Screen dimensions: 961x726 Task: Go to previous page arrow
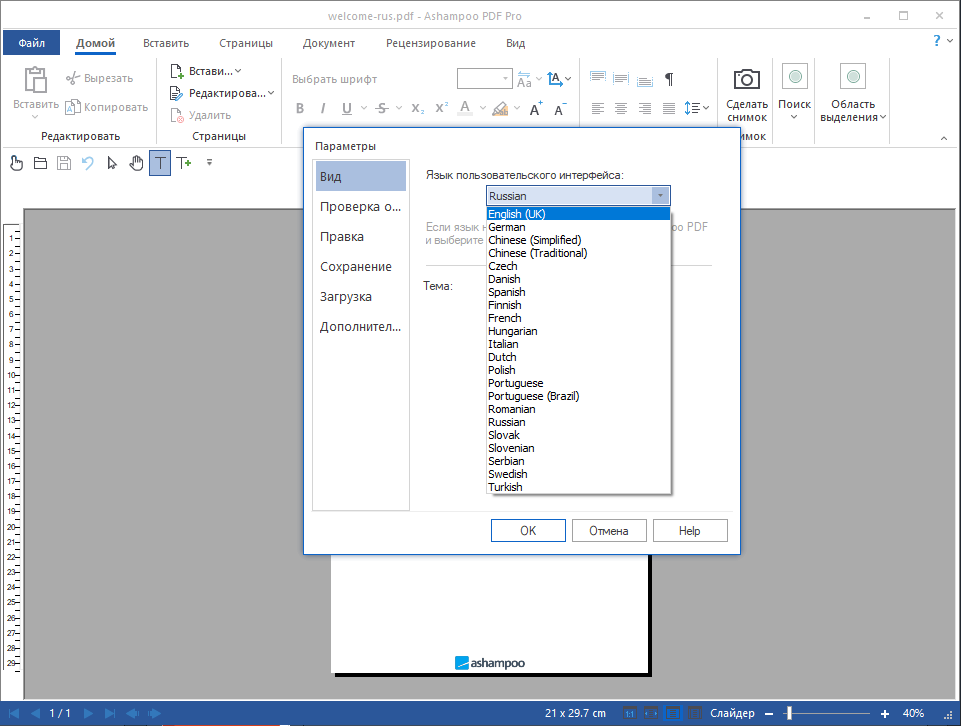tap(36, 713)
